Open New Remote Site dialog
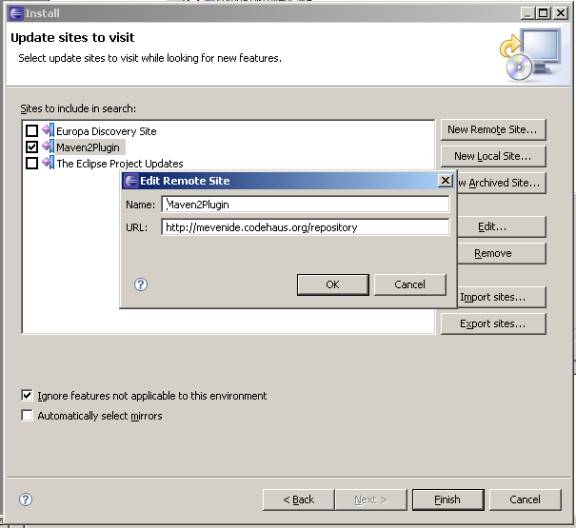Viewport: 576px width, 528px height. [x=493, y=130]
